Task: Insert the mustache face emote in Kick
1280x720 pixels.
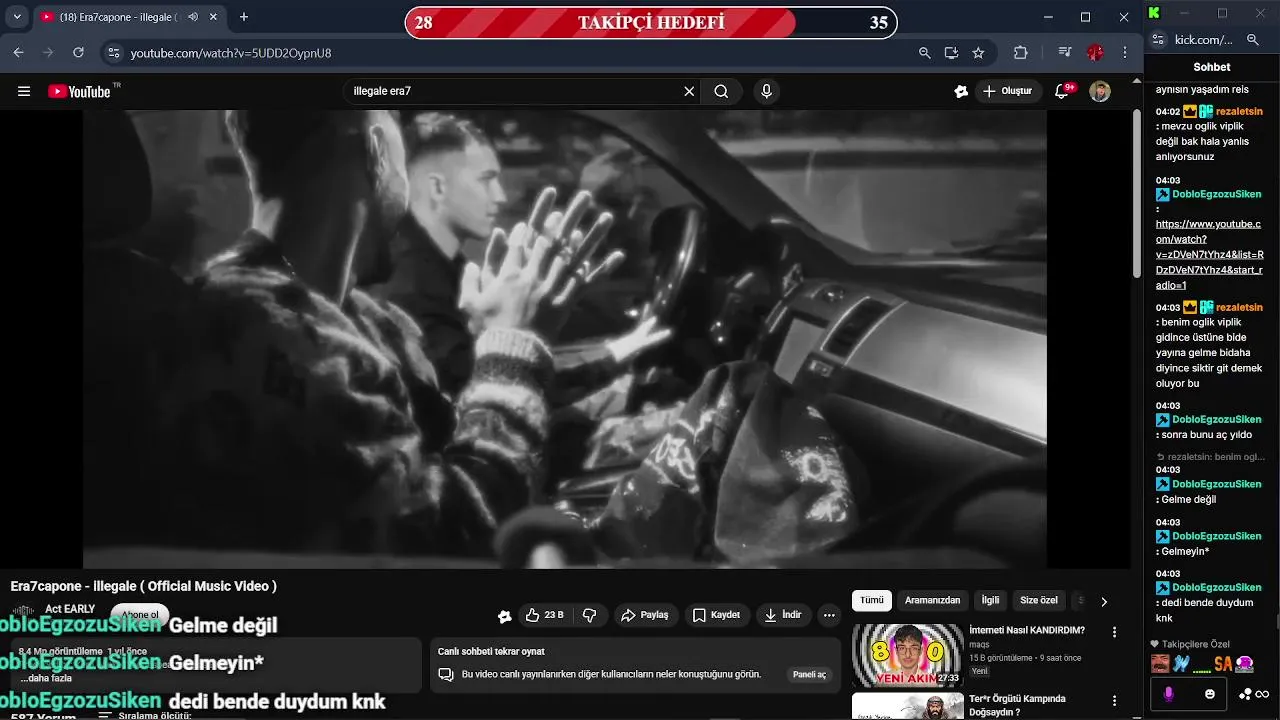Action: pos(1160,663)
